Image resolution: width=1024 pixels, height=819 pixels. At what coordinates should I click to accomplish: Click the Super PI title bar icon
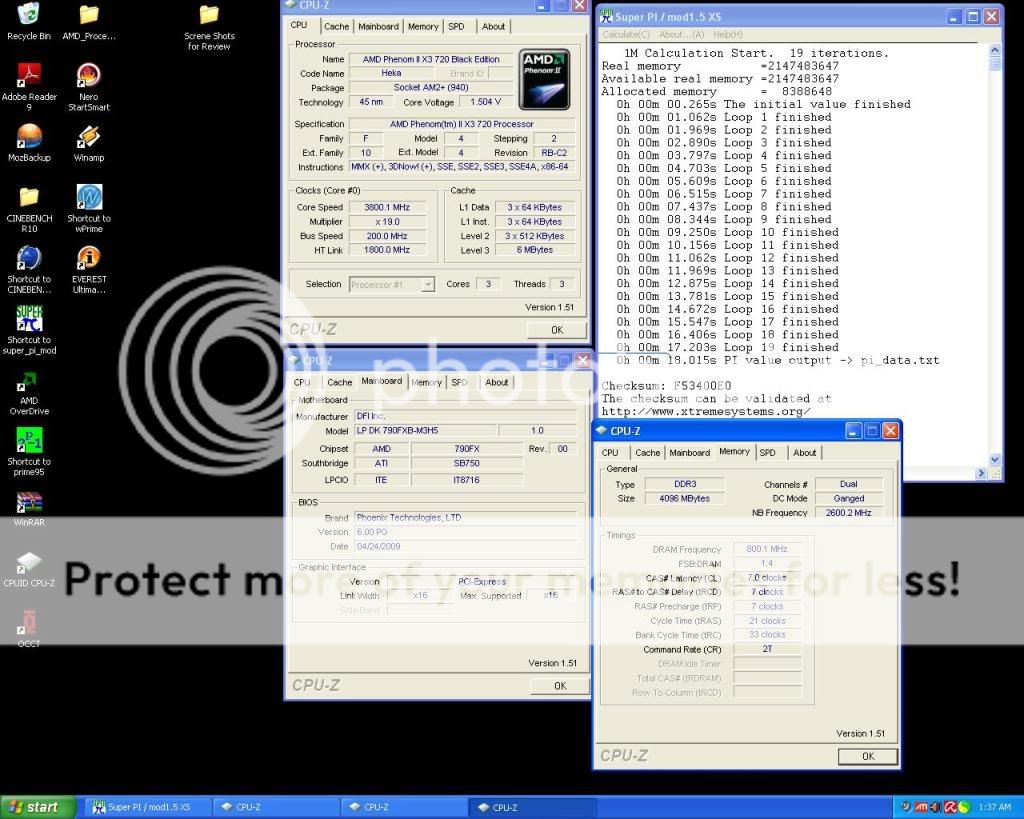coord(606,16)
